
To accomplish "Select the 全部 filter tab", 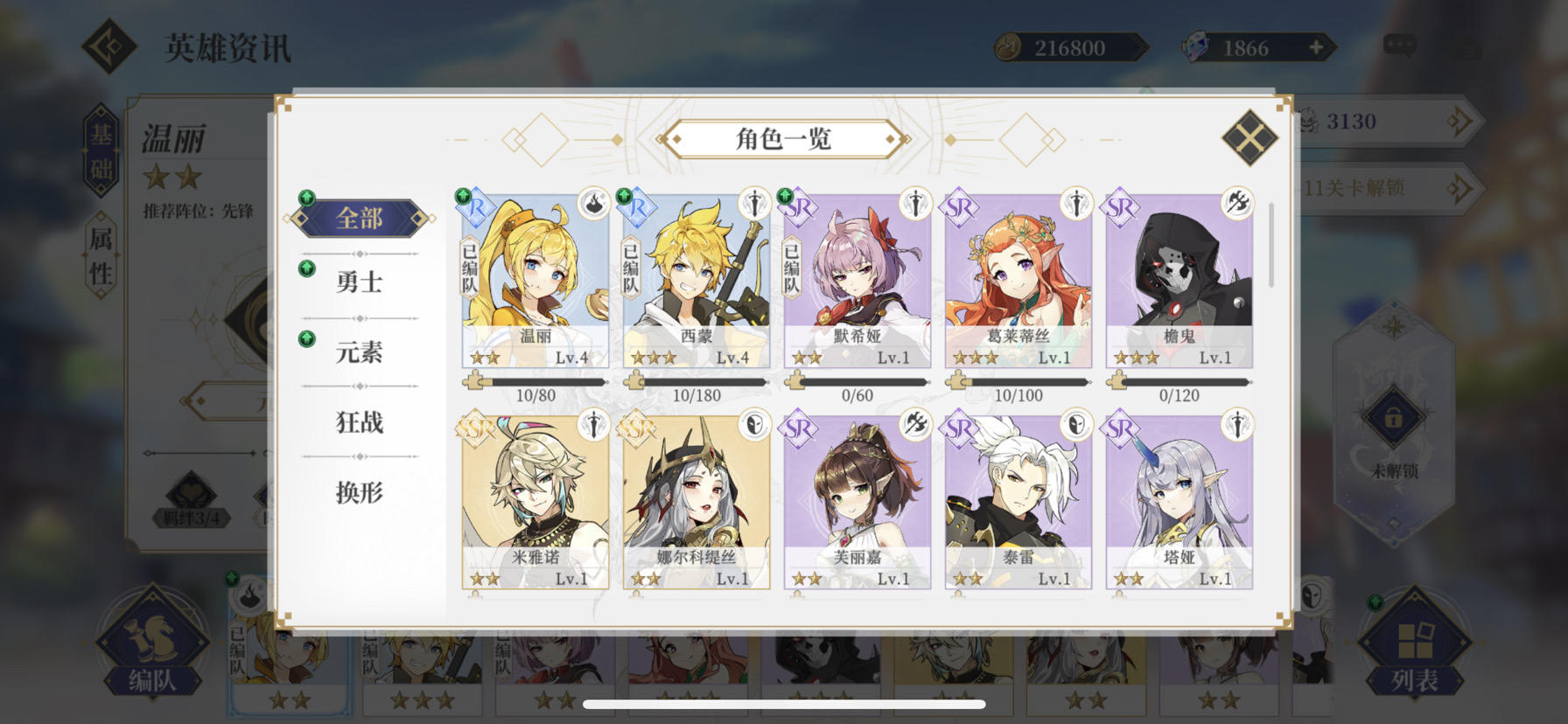I will coord(360,219).
